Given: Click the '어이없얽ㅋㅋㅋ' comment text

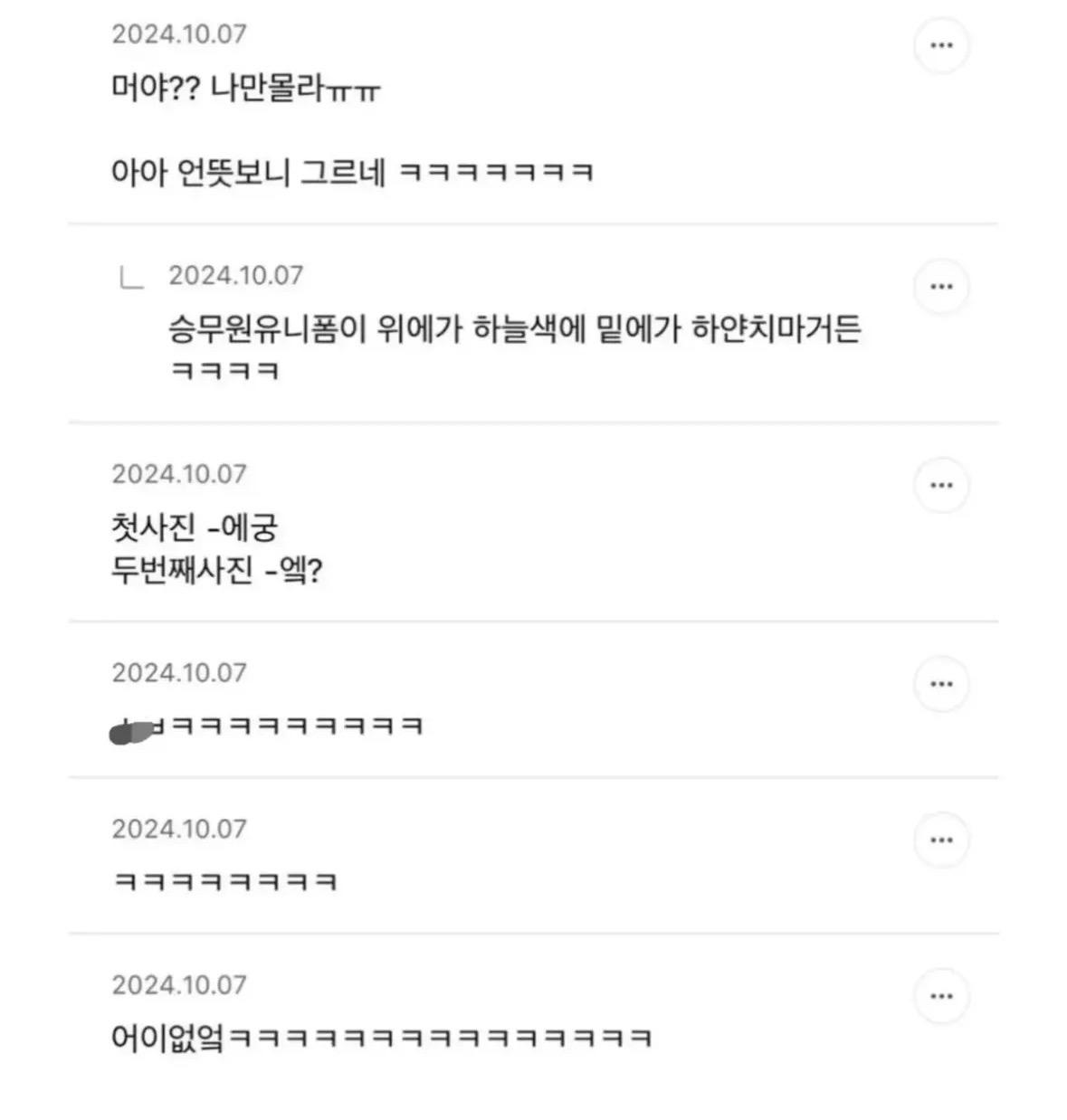Looking at the screenshot, I should [x=380, y=1037].
